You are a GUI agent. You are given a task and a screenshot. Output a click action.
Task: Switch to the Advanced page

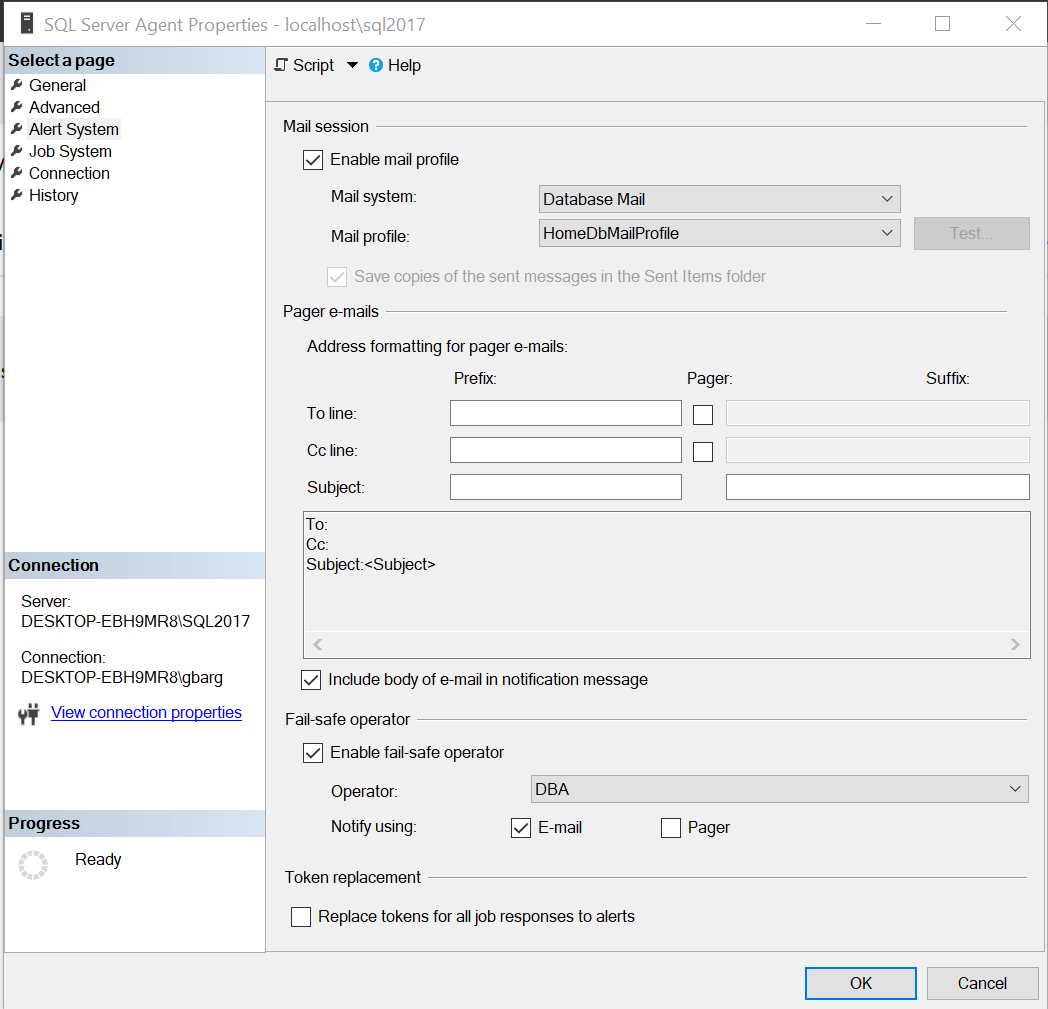tap(64, 107)
